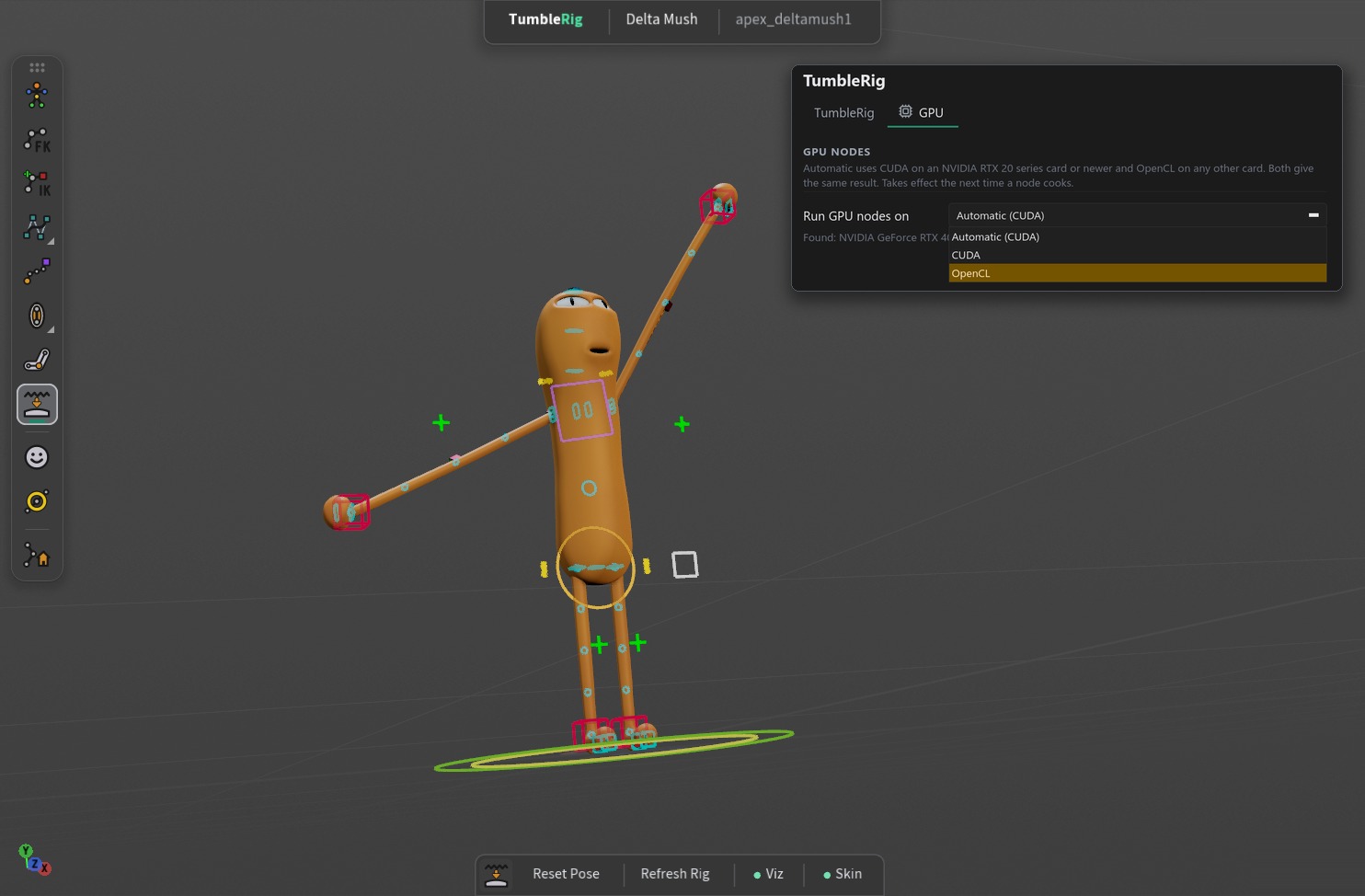Click the "Run GPU nodes on" label
Viewport: 1365px width, 896px height.
click(x=855, y=216)
